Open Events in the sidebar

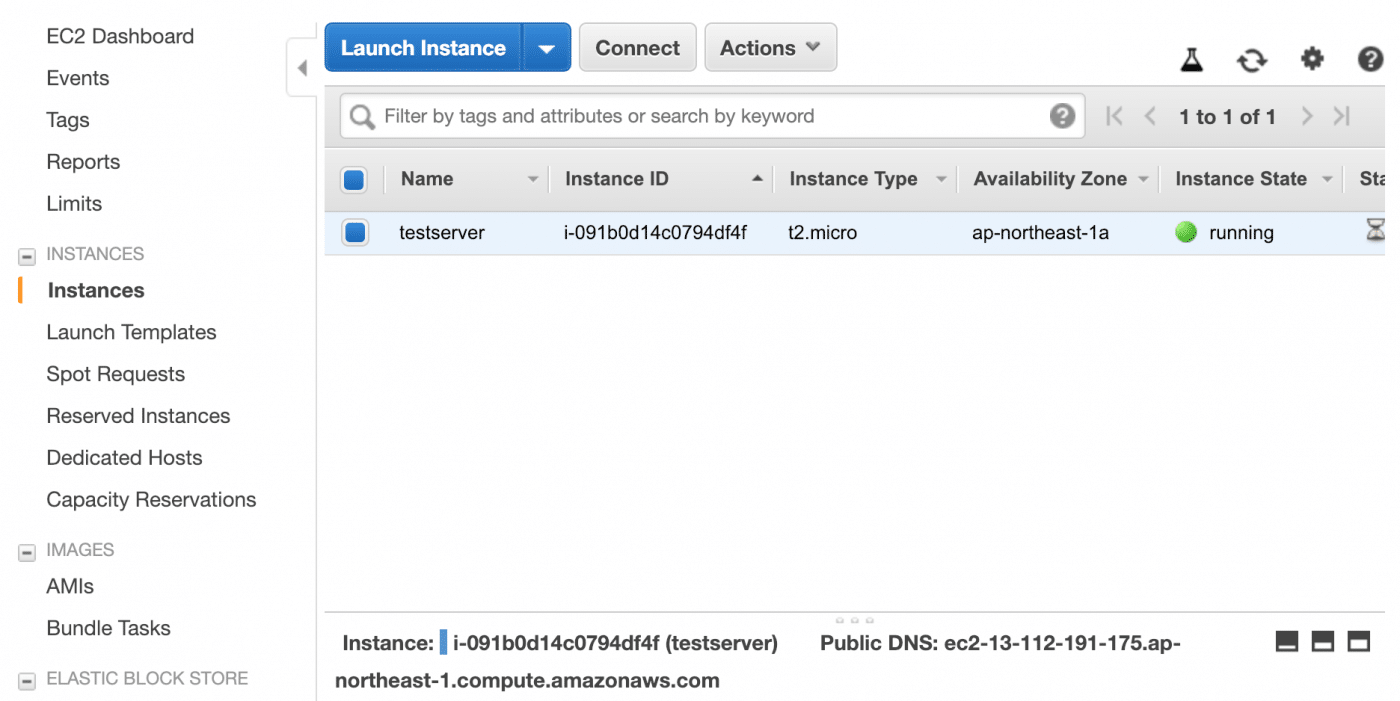78,78
